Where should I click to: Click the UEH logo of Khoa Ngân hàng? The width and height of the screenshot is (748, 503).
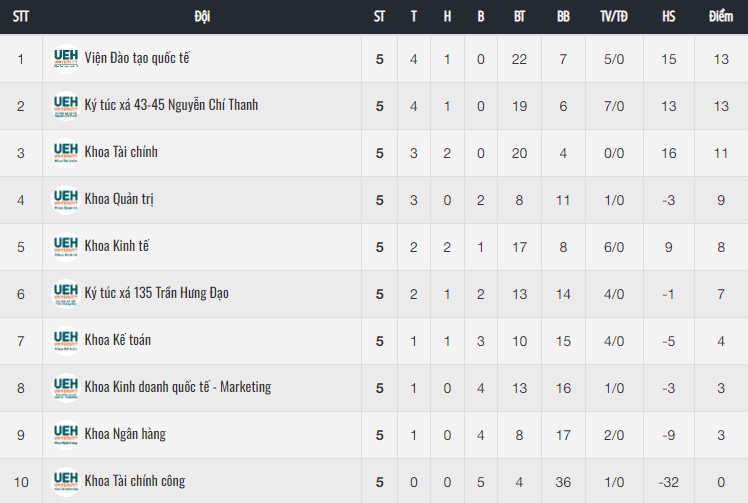65,435
